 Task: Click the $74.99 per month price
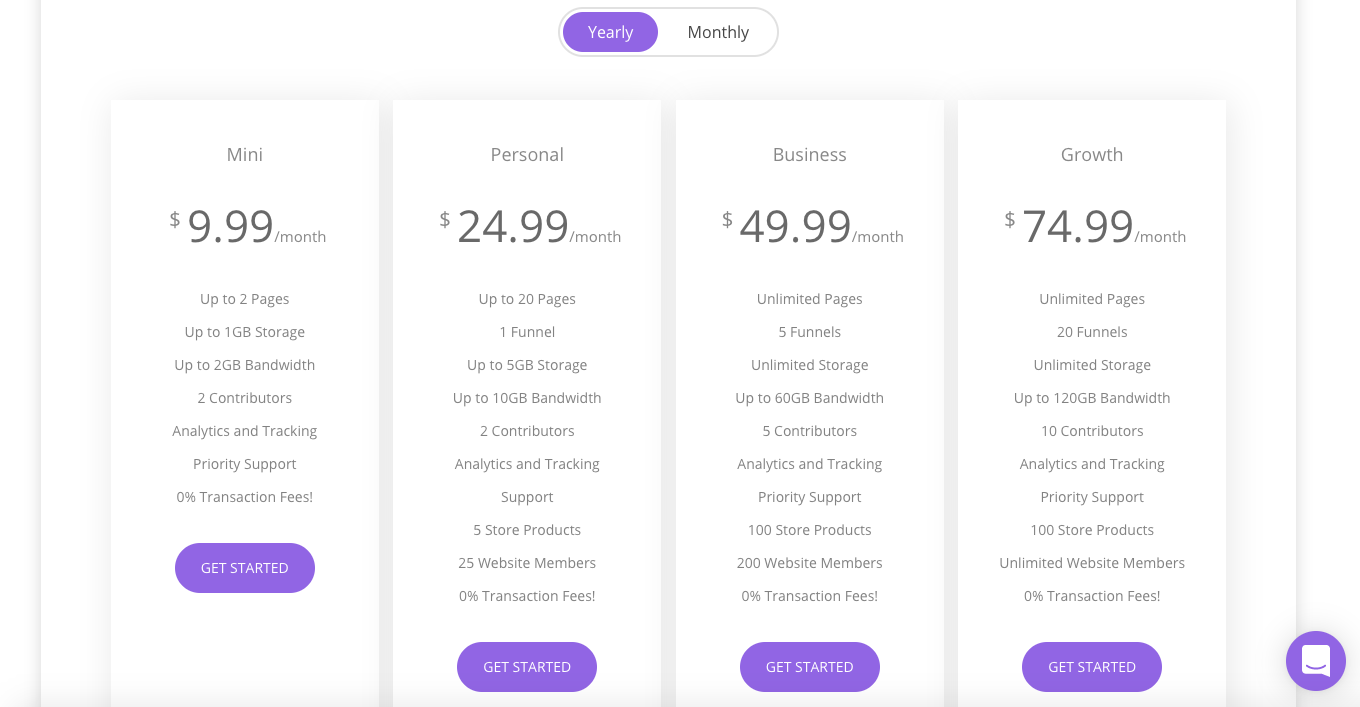1095,227
